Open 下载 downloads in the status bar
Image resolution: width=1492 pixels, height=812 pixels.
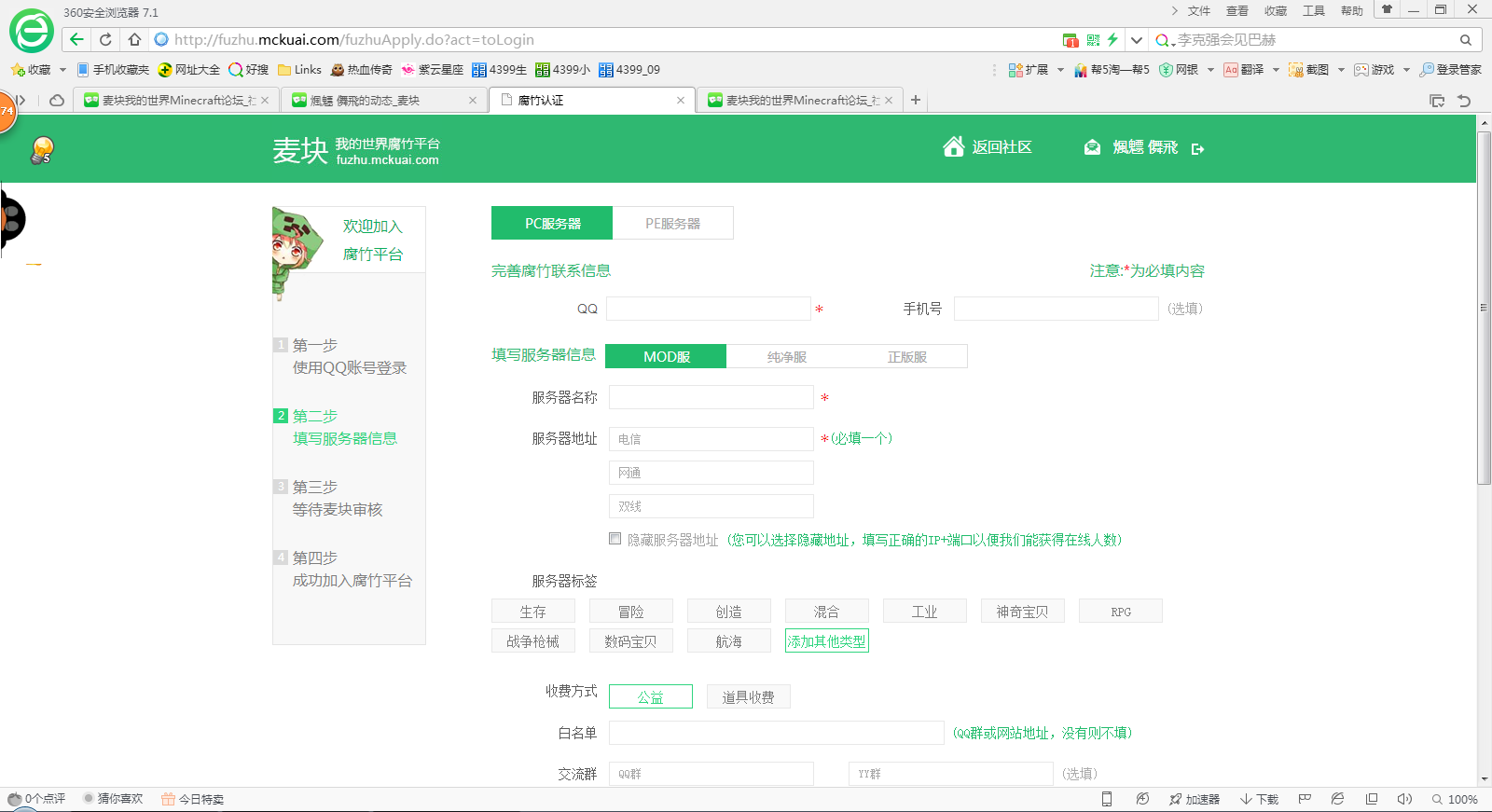(x=1259, y=799)
